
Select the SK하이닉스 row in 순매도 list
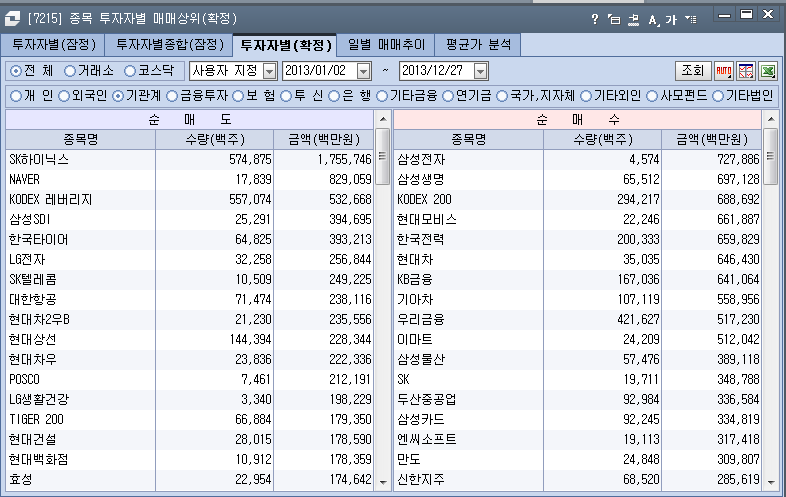80,159
